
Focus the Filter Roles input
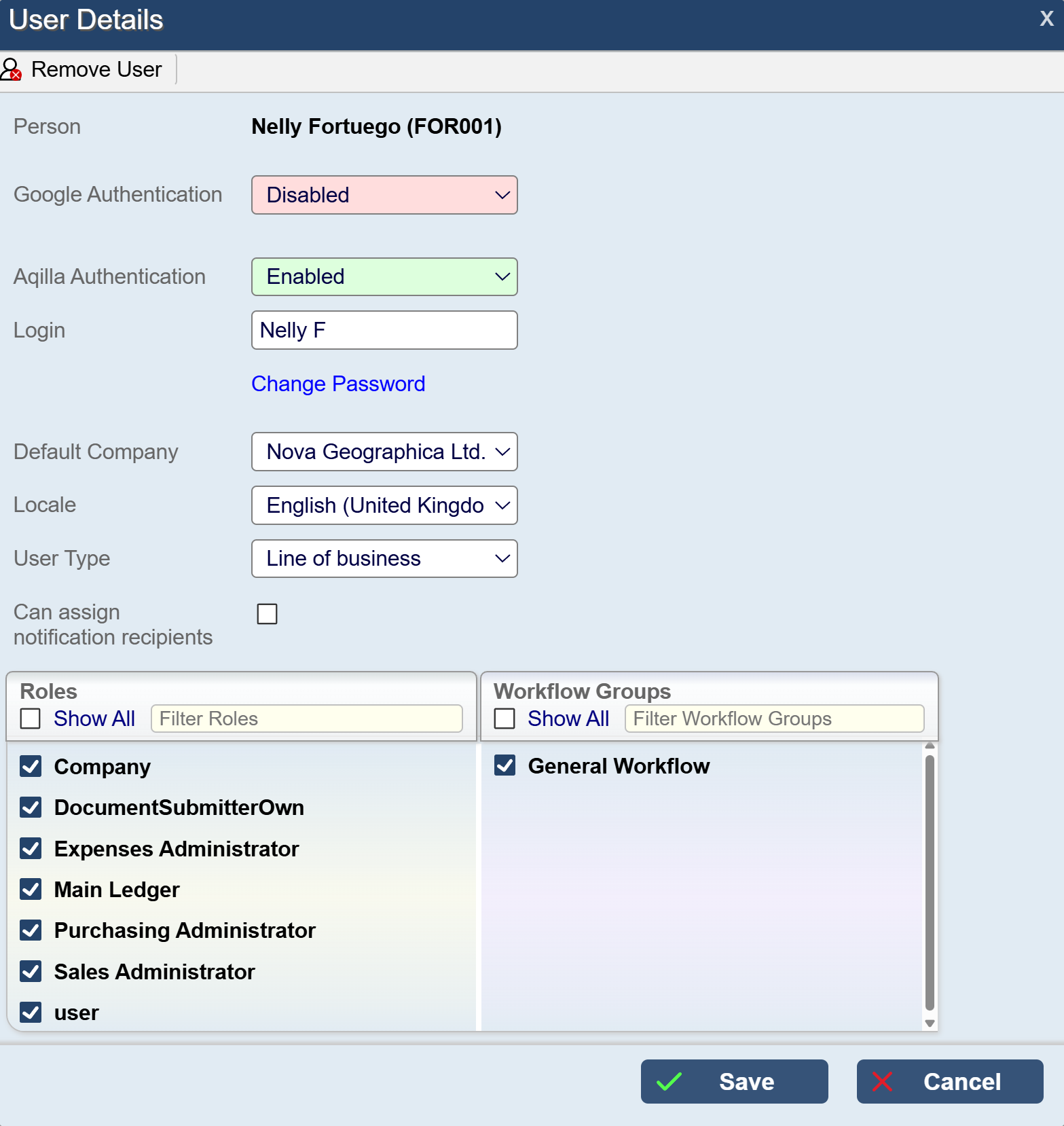(306, 719)
